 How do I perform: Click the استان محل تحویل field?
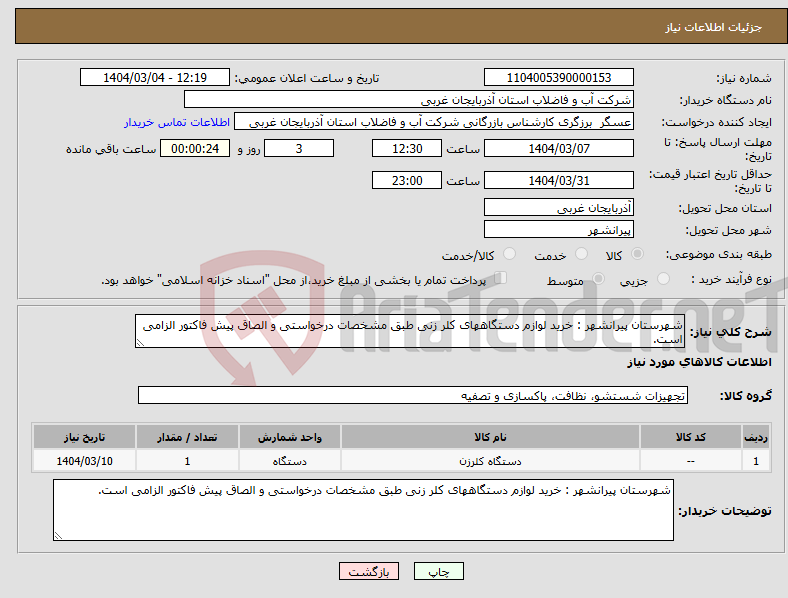558,208
